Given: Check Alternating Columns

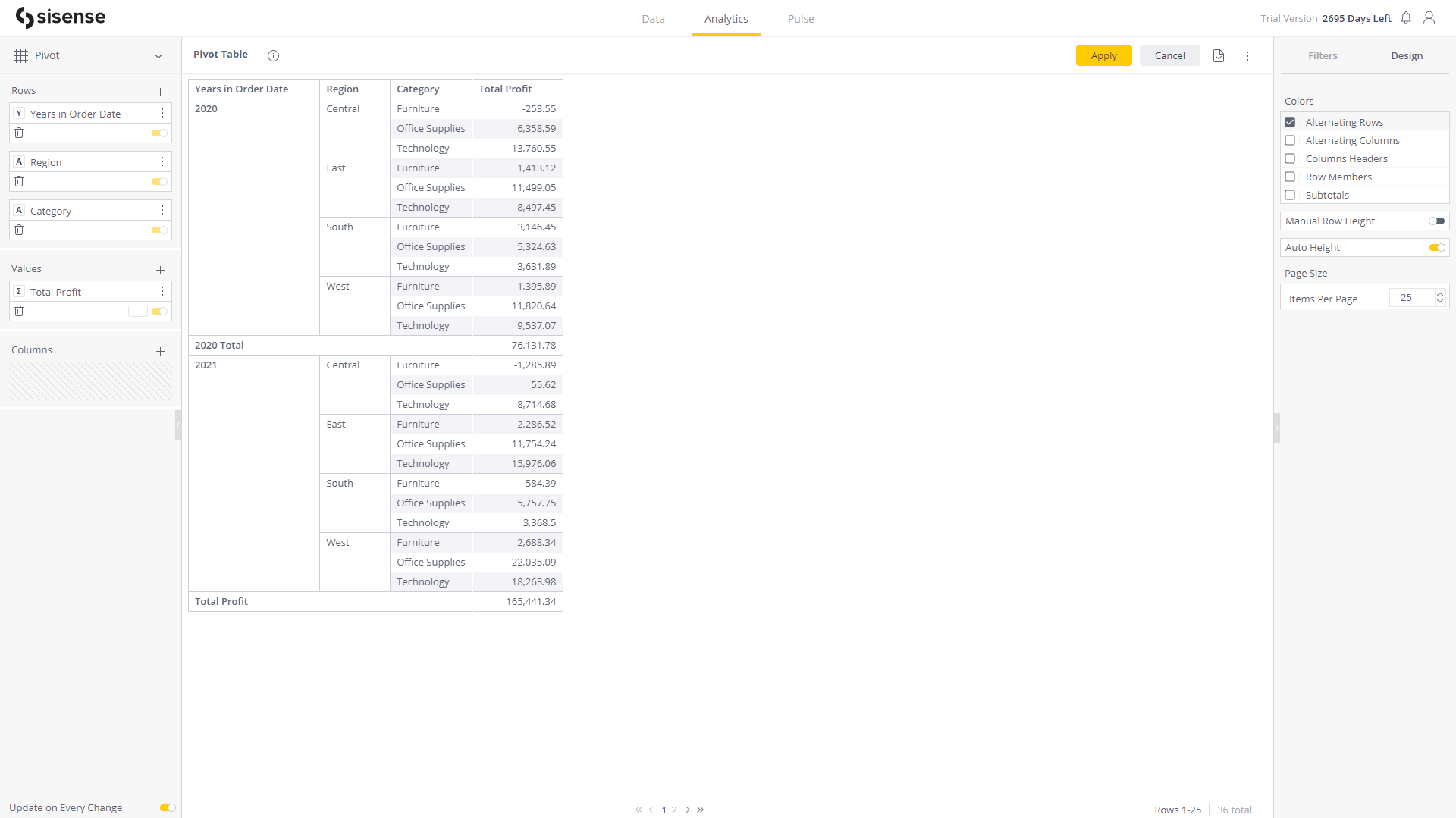Looking at the screenshot, I should point(1290,140).
